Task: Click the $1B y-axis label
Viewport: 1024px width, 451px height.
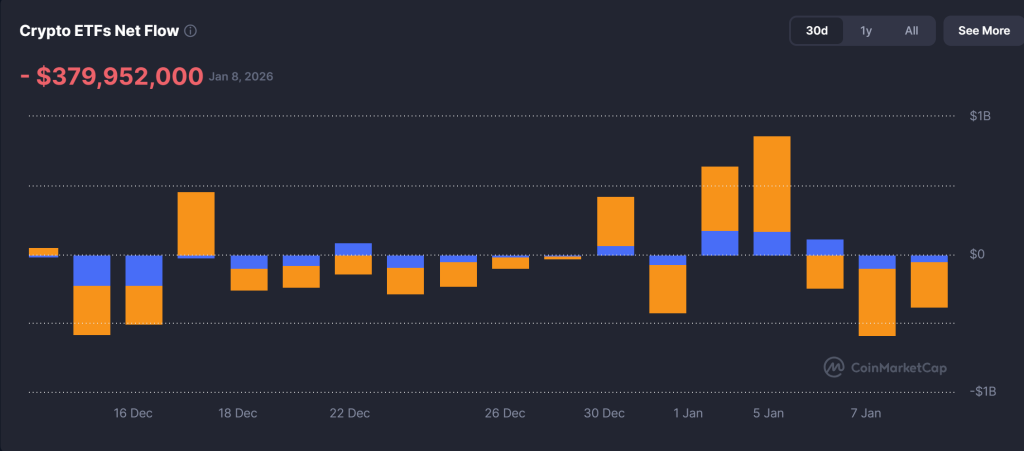Action: (x=981, y=116)
